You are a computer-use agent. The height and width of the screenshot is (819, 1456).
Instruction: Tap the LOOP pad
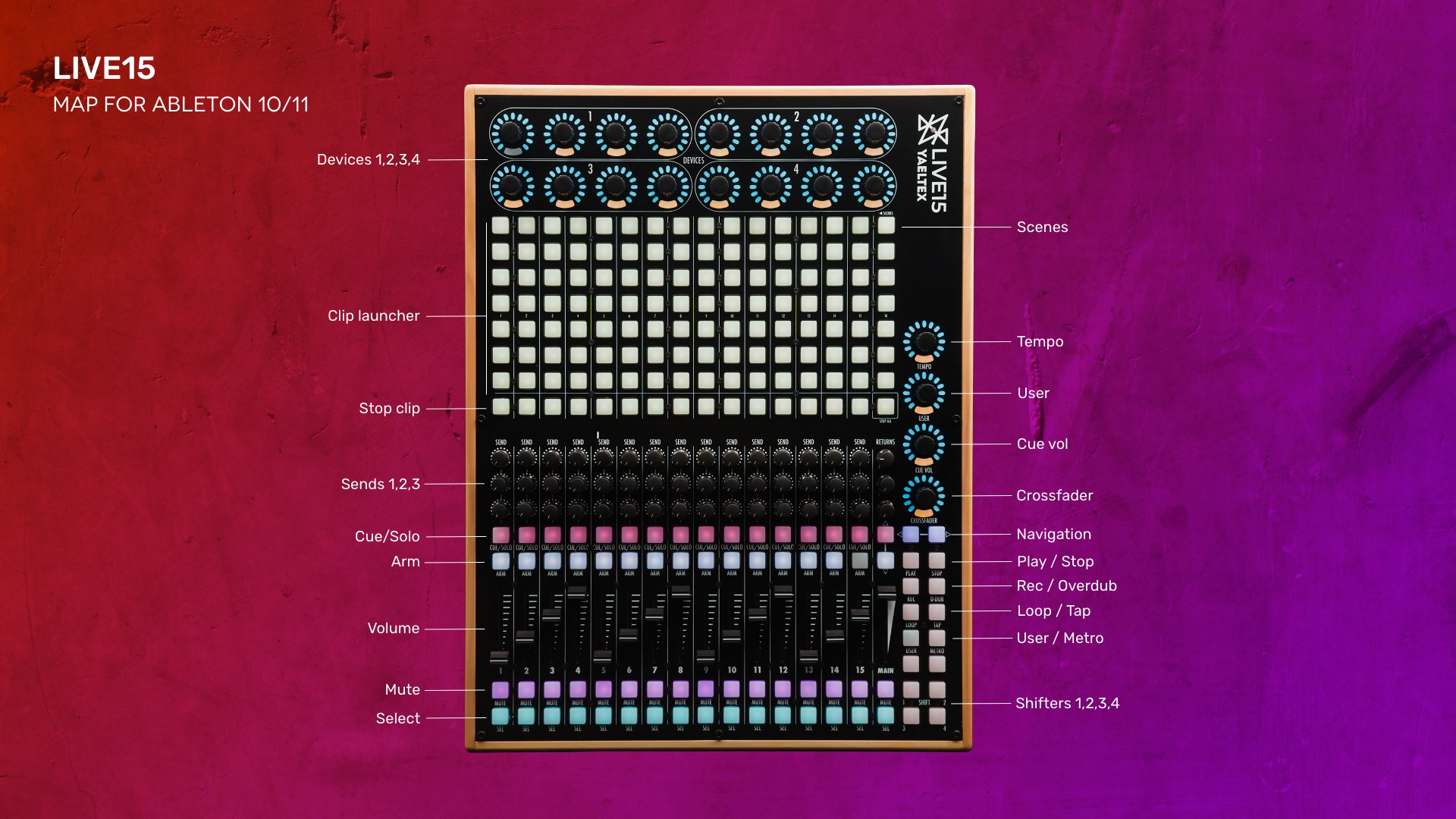click(x=911, y=612)
